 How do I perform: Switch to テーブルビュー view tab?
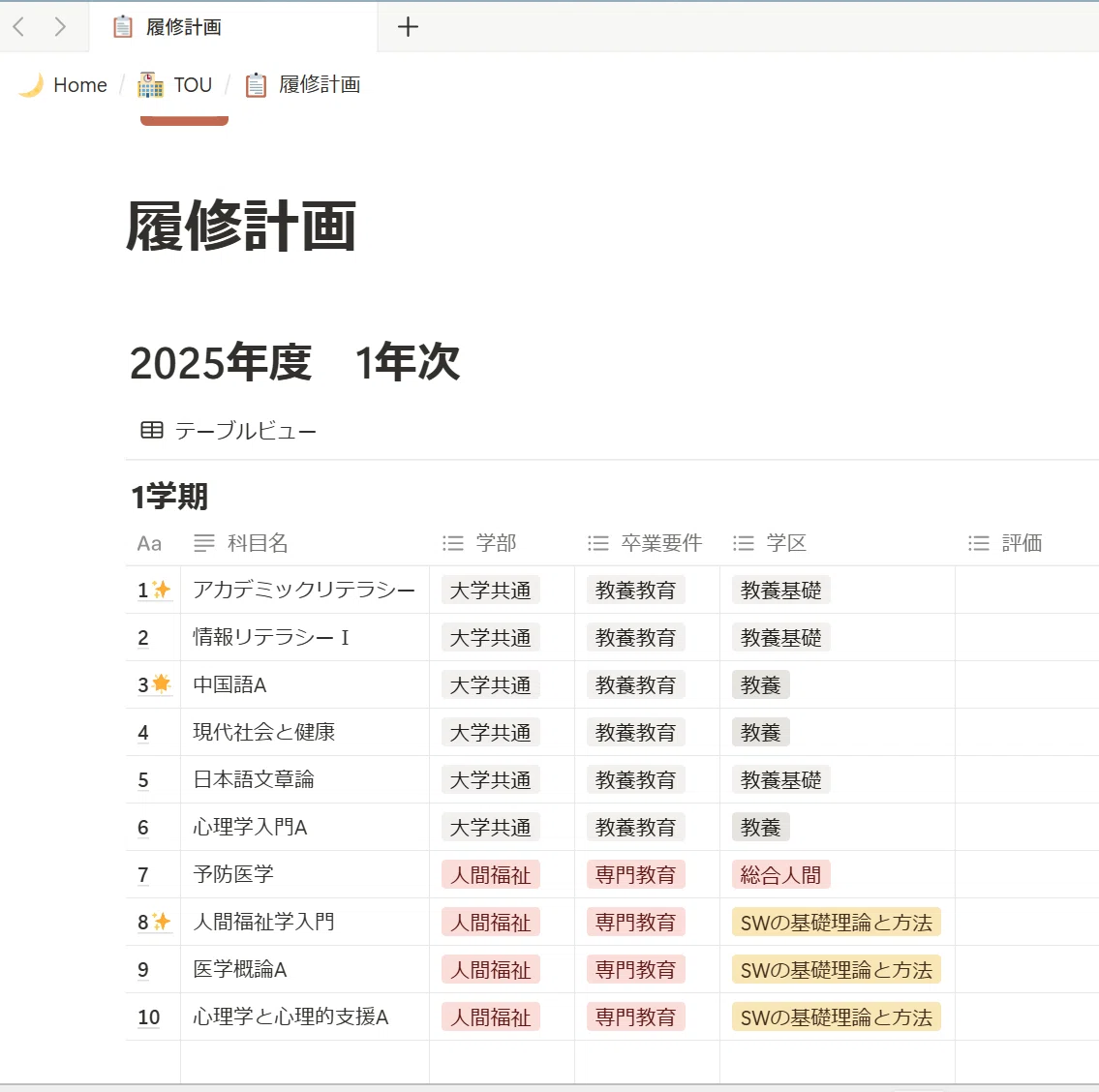coord(229,431)
